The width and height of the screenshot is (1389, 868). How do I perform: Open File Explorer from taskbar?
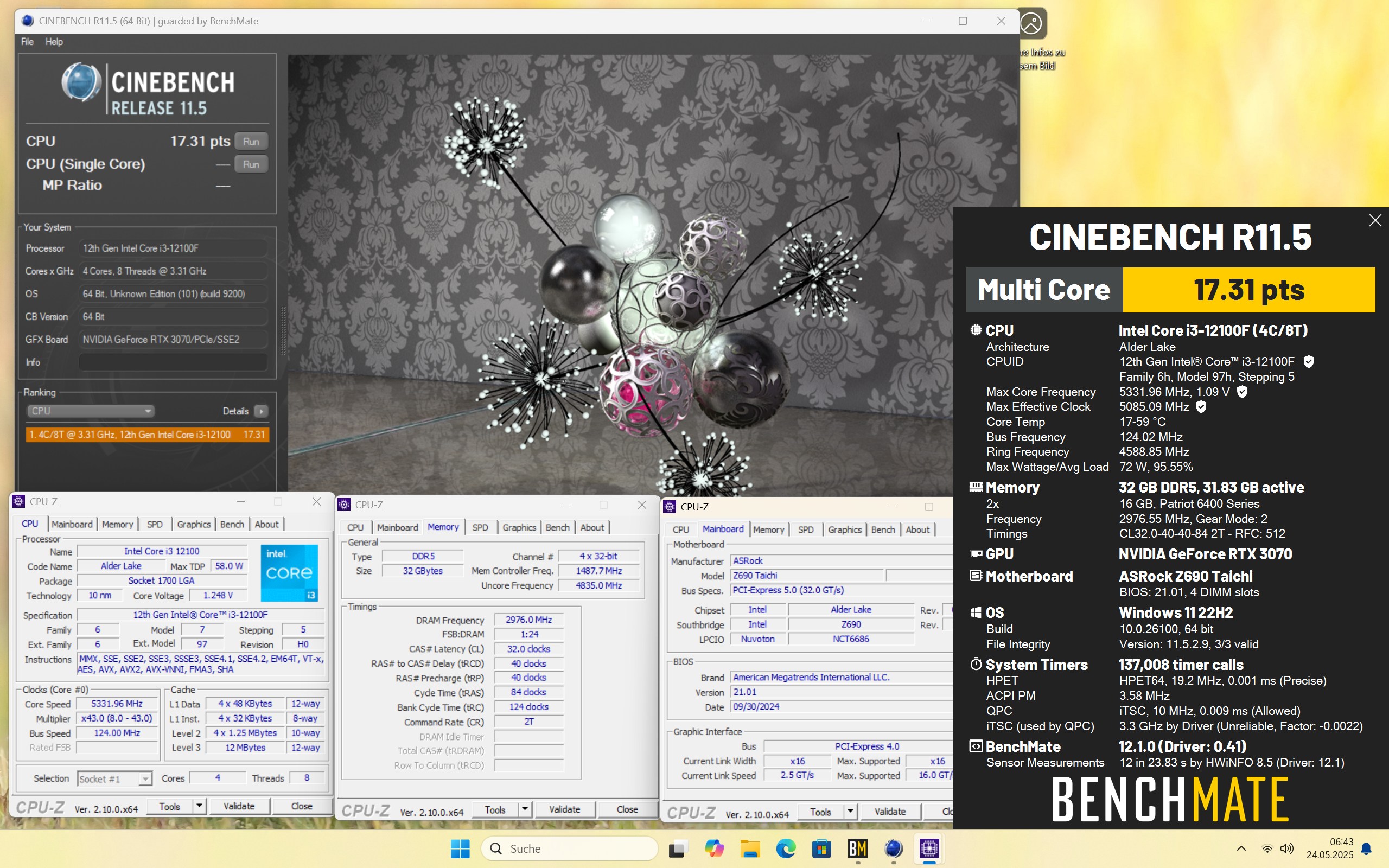point(750,848)
